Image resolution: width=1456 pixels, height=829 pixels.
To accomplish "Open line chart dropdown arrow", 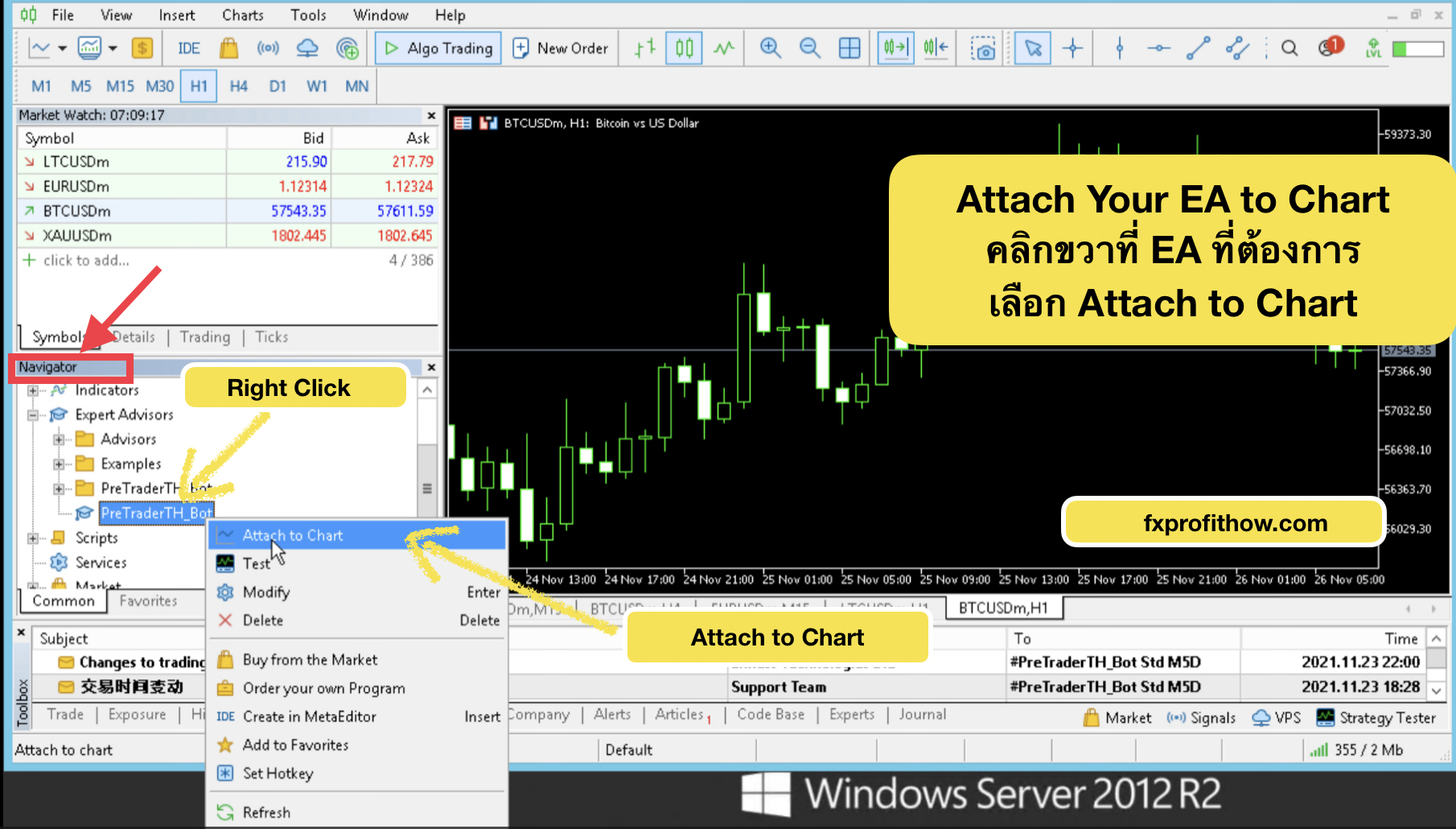I will click(62, 48).
